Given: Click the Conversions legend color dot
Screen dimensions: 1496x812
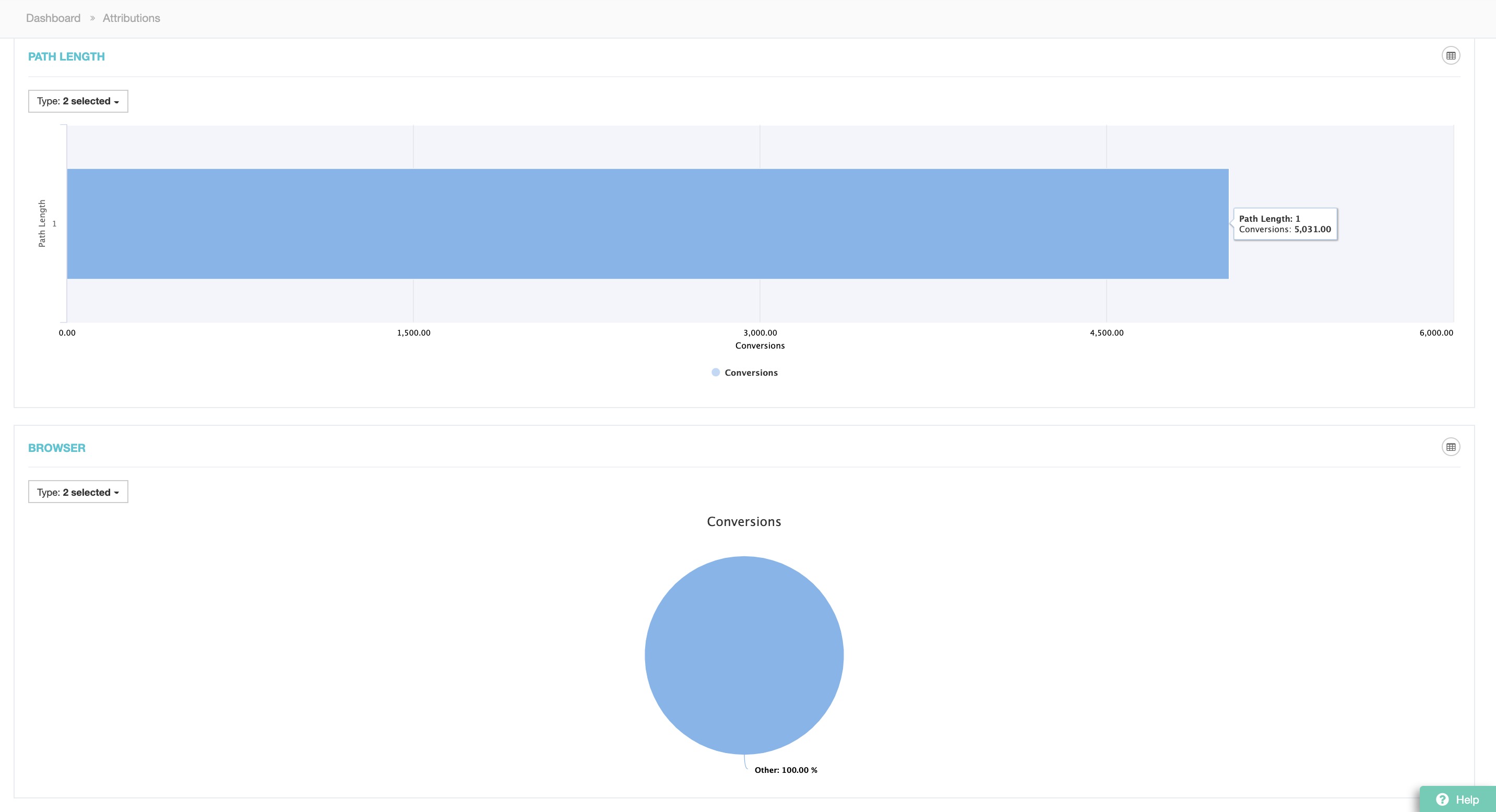Looking at the screenshot, I should (x=716, y=373).
